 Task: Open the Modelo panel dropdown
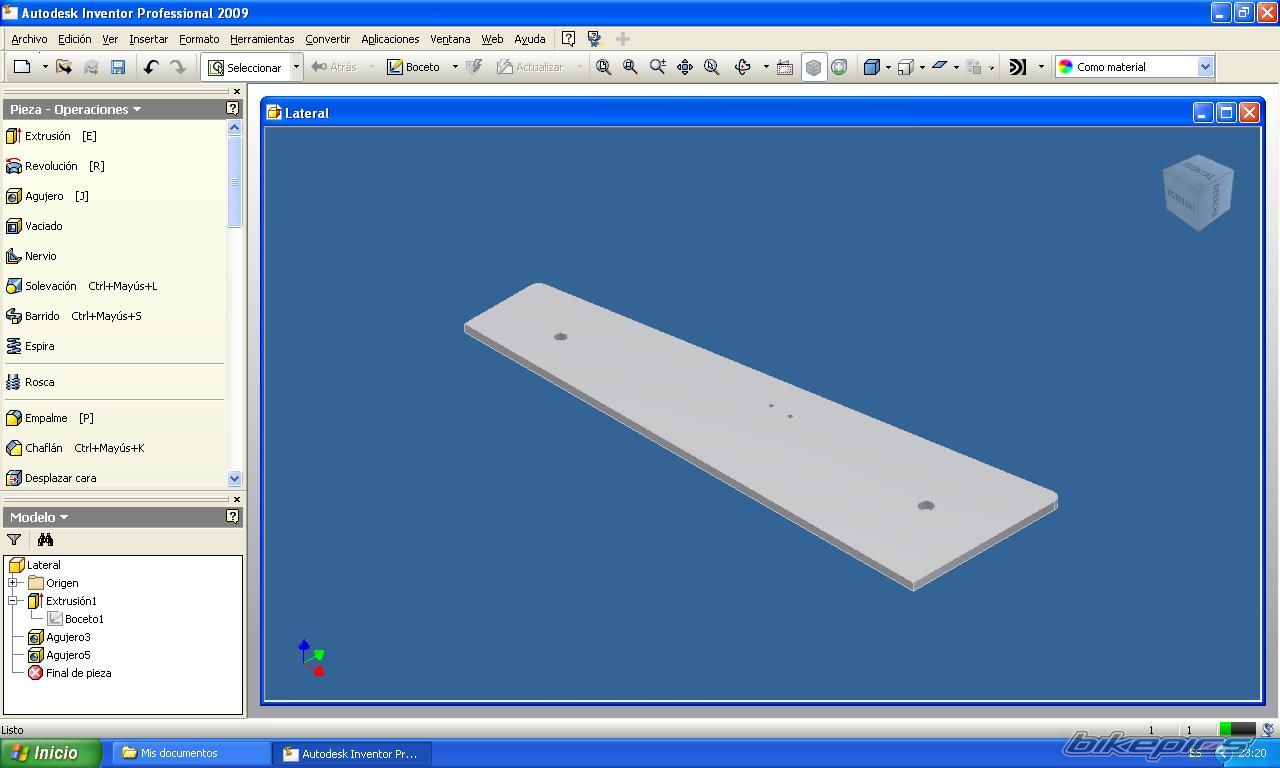(39, 517)
